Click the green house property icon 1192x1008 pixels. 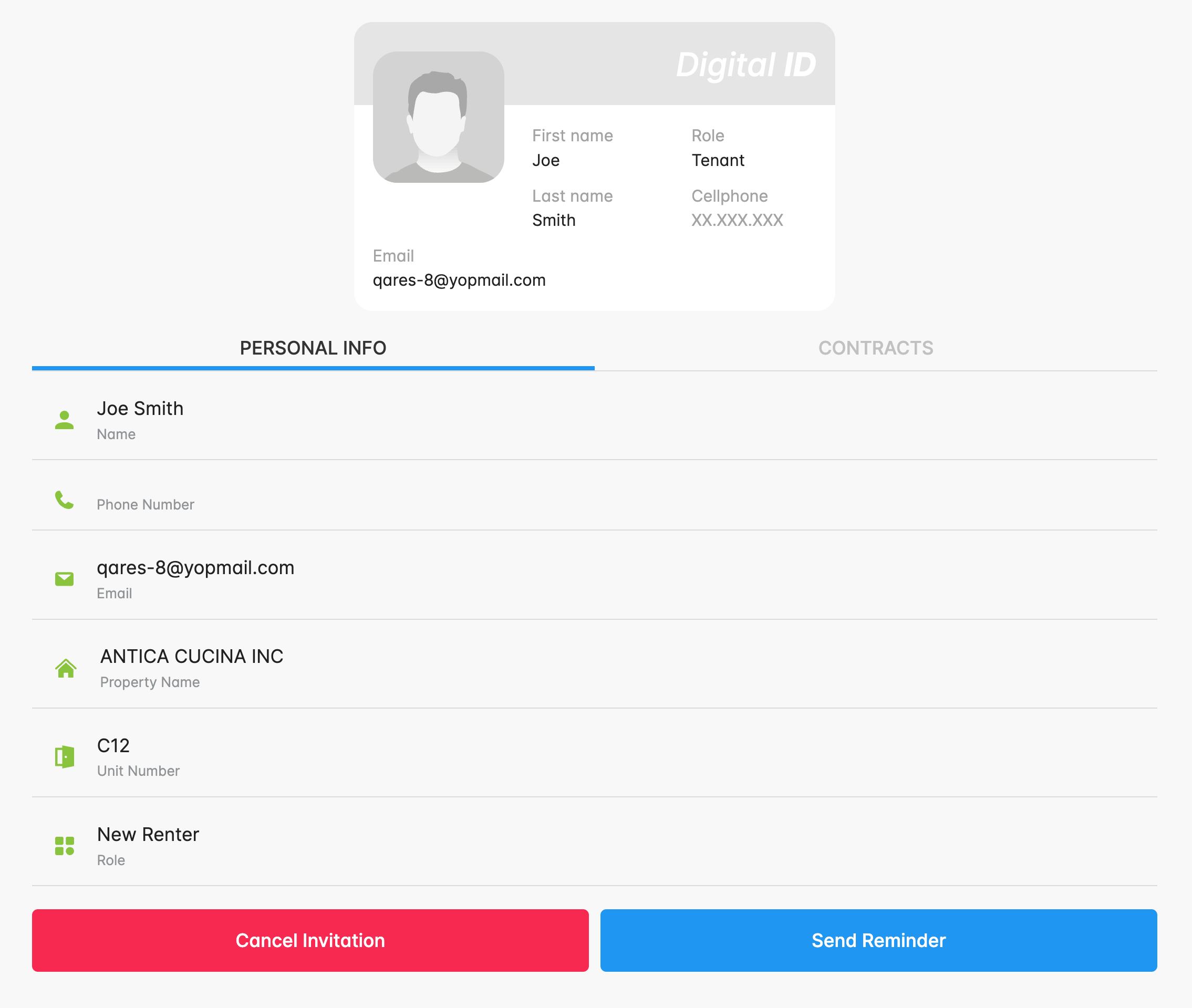(66, 668)
